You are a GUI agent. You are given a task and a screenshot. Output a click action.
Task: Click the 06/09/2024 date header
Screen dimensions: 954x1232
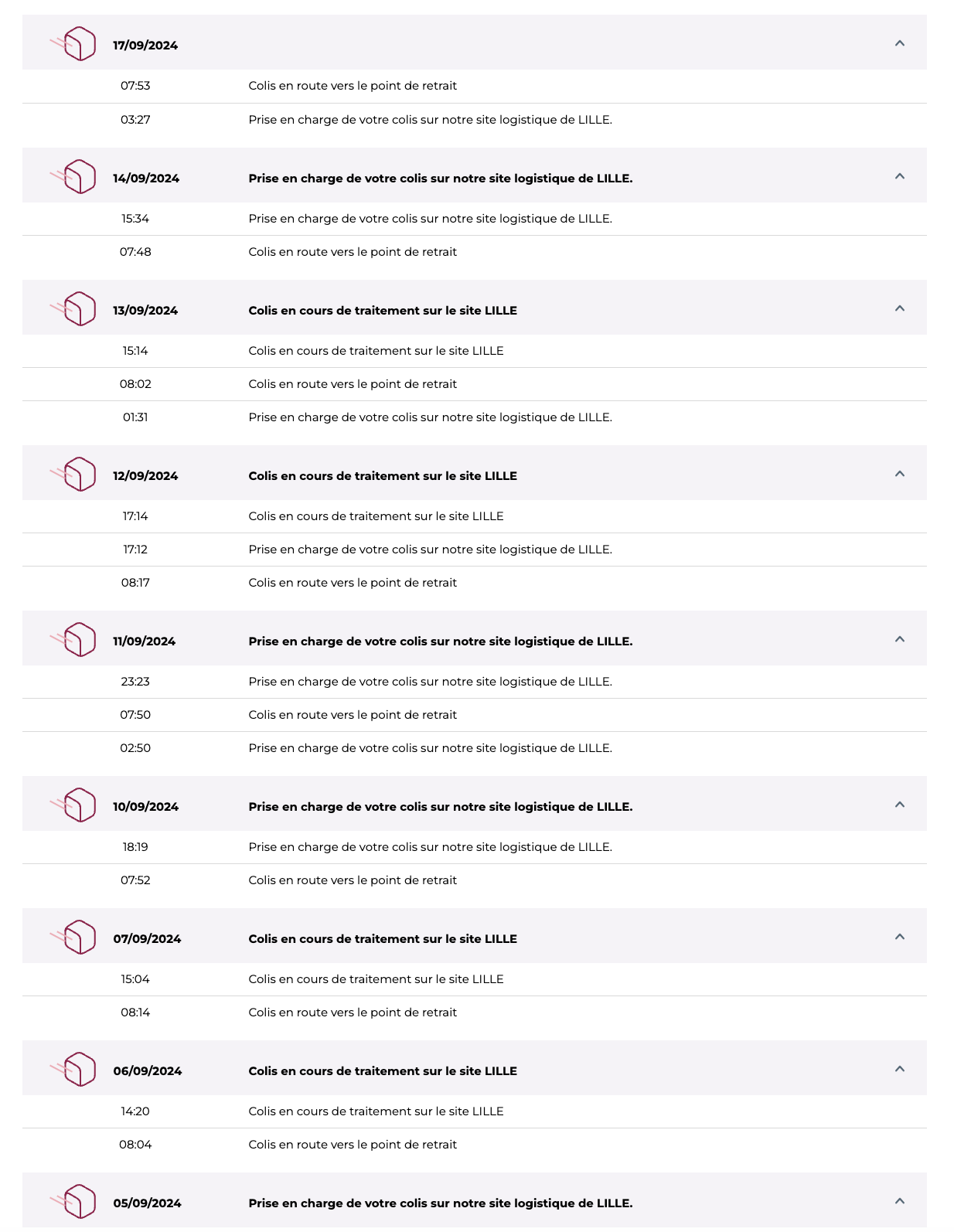click(148, 1071)
